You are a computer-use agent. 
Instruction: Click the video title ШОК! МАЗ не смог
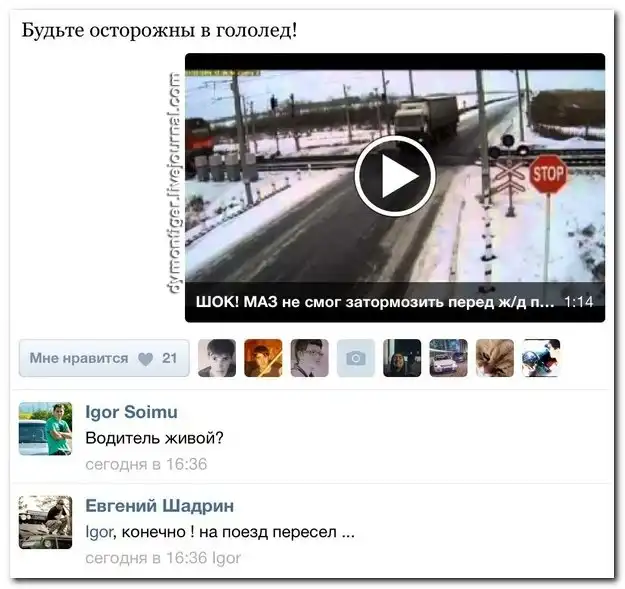click(x=375, y=302)
